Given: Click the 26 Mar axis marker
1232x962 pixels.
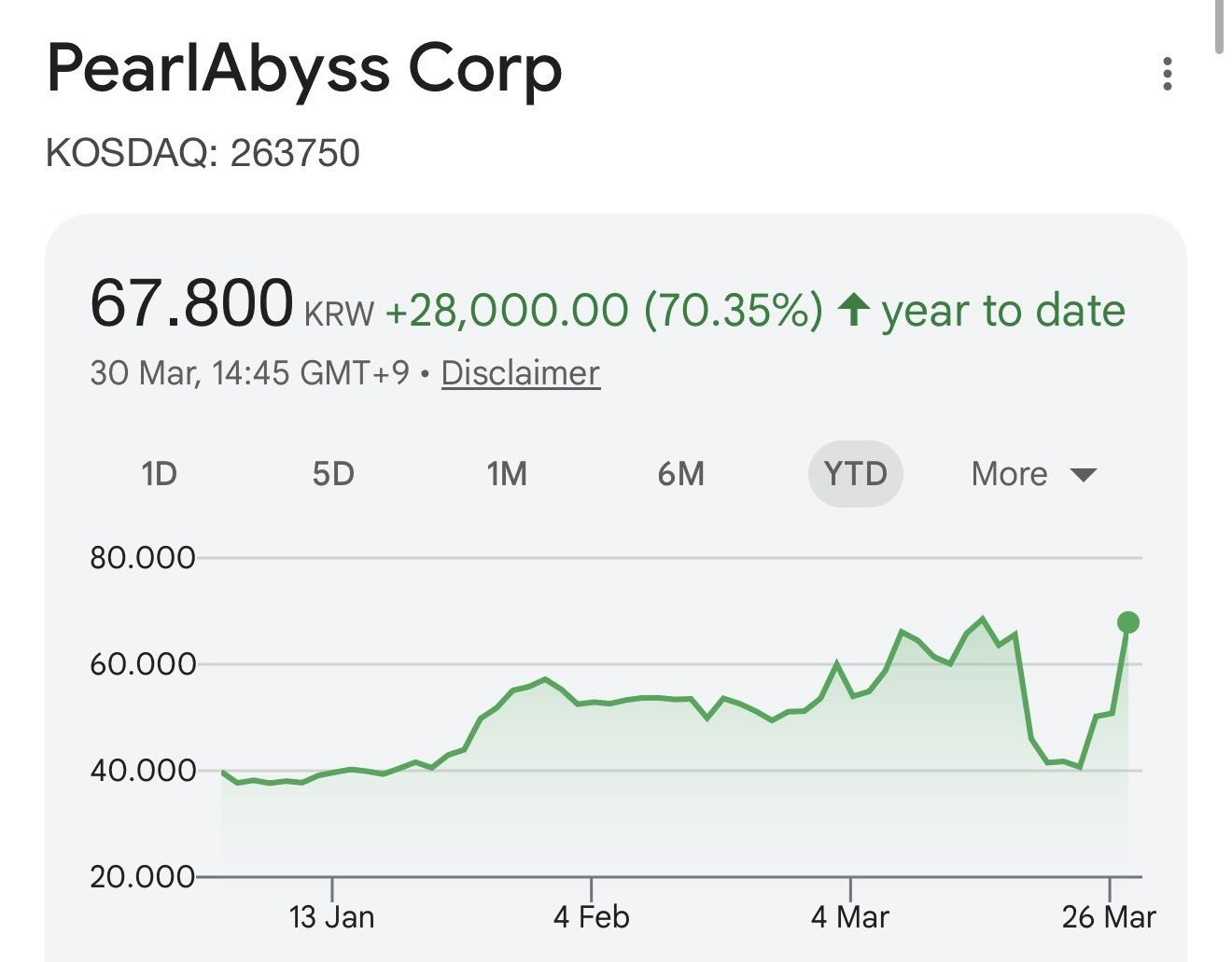Looking at the screenshot, I should [x=1109, y=916].
